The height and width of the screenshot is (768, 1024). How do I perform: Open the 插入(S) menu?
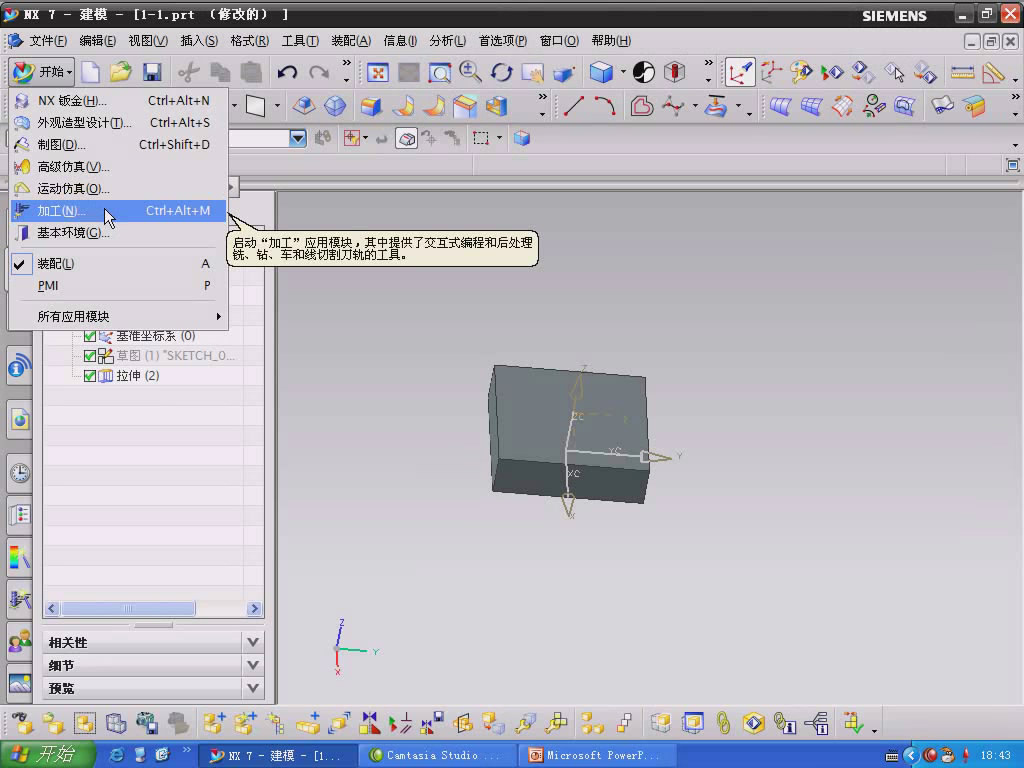pyautogui.click(x=199, y=41)
